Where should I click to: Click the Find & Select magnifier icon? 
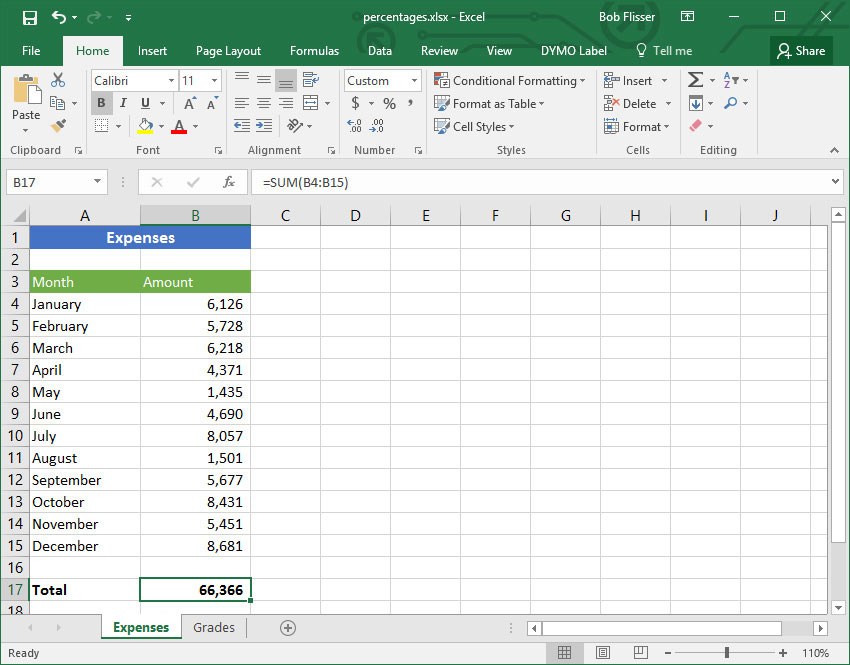tap(731, 103)
